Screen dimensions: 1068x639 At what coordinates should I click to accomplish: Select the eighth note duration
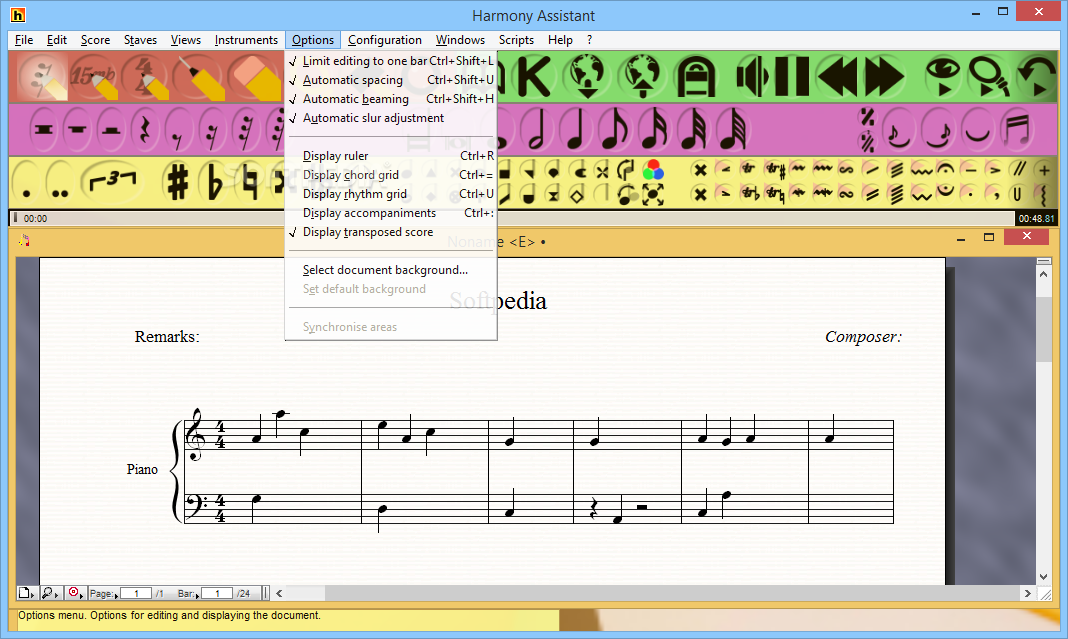[615, 129]
